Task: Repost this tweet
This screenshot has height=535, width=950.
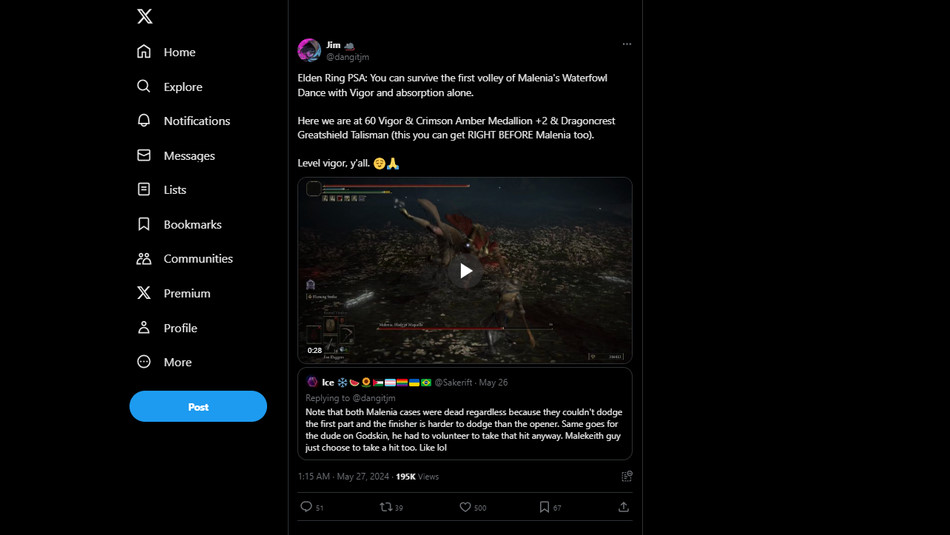Action: [x=386, y=507]
